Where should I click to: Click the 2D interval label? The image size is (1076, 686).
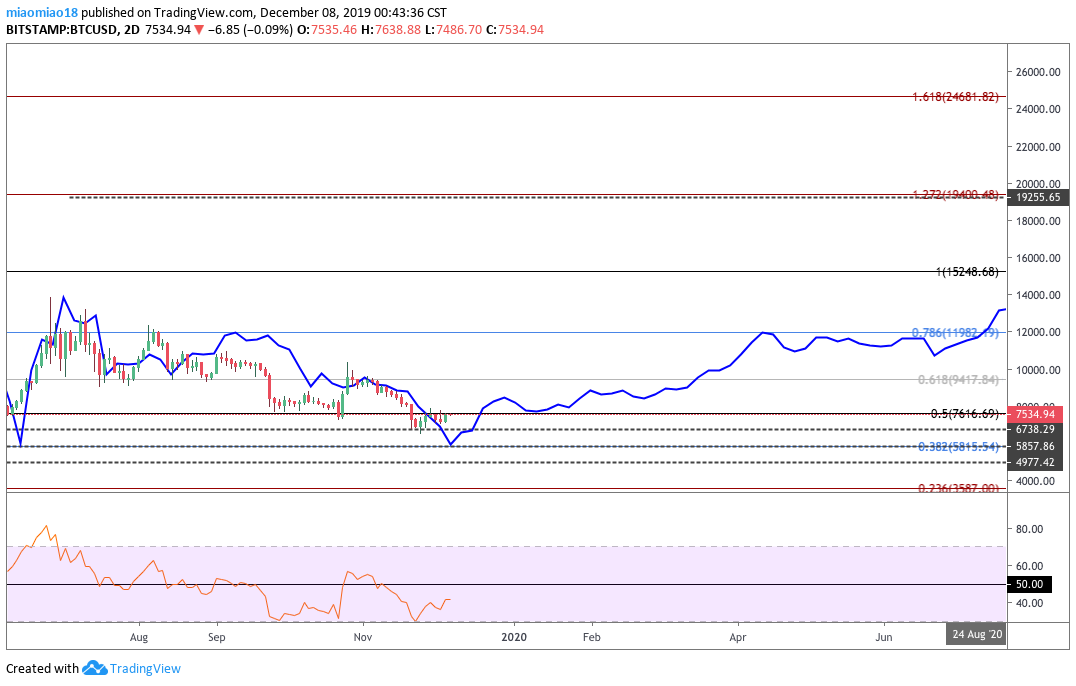click(x=132, y=29)
